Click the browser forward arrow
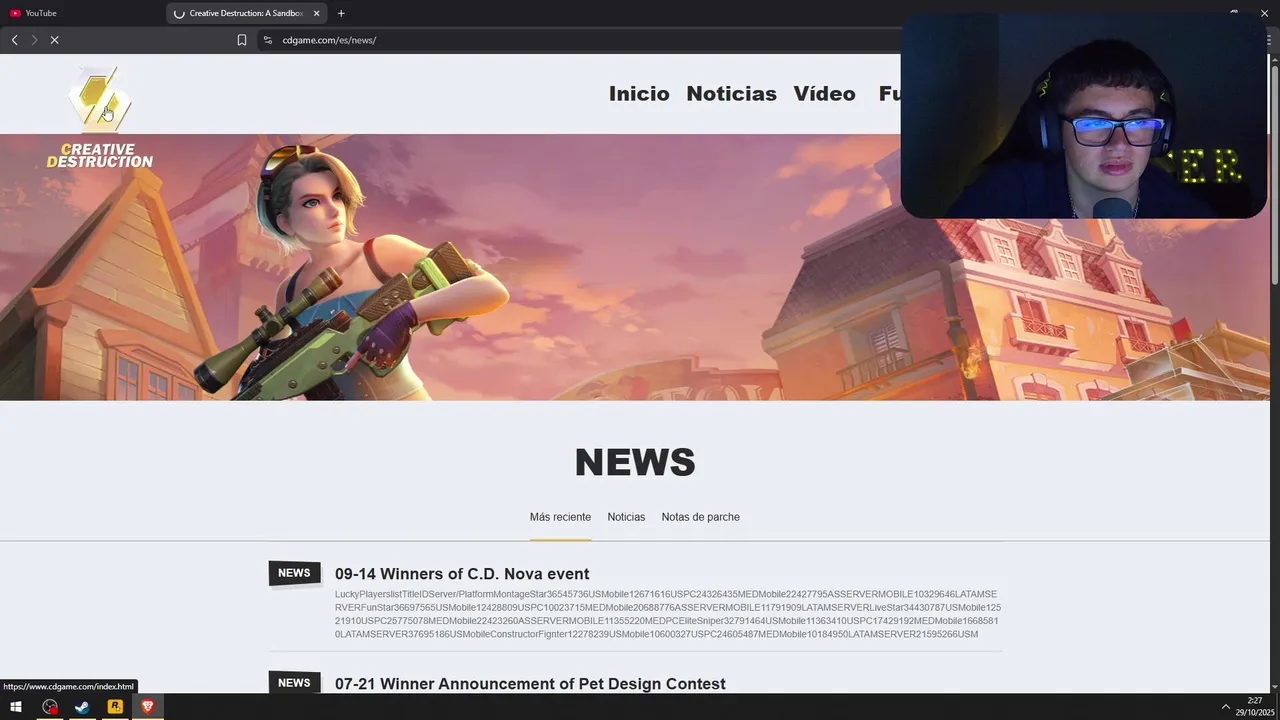Screen dimensions: 1280x720 coord(34,40)
